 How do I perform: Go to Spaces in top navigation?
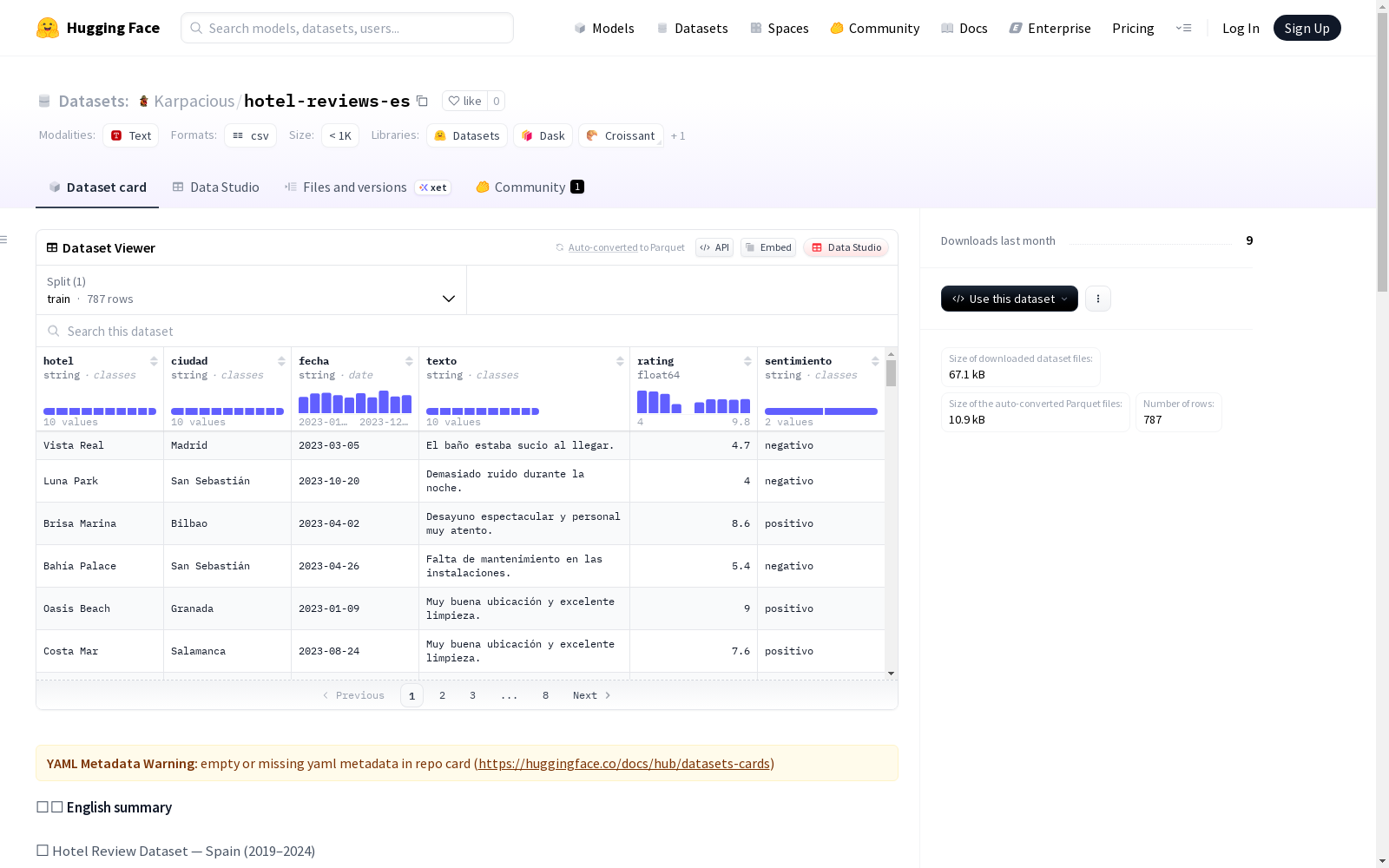click(x=780, y=28)
